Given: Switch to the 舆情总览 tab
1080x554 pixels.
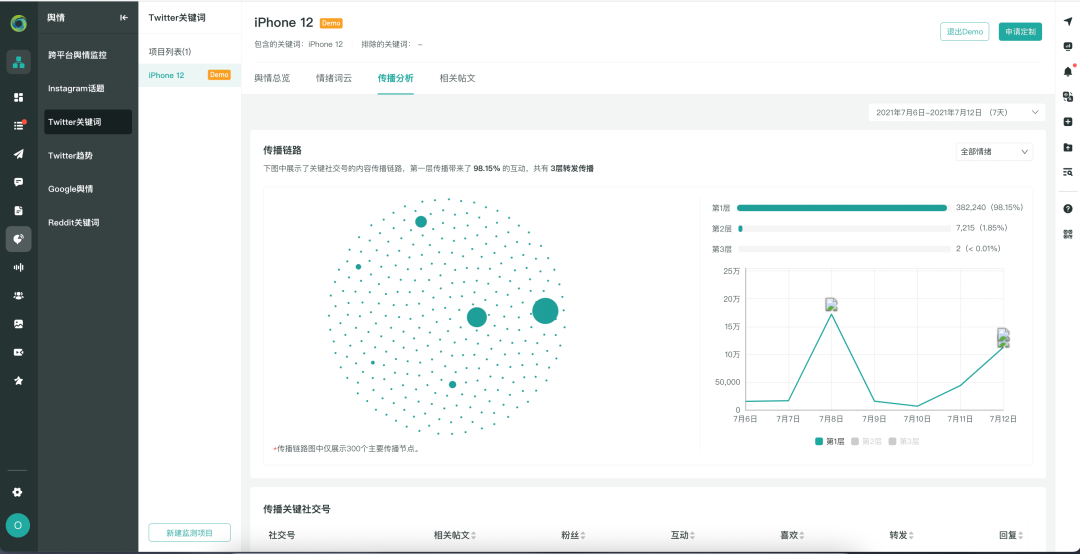Looking at the screenshot, I should 272,78.
